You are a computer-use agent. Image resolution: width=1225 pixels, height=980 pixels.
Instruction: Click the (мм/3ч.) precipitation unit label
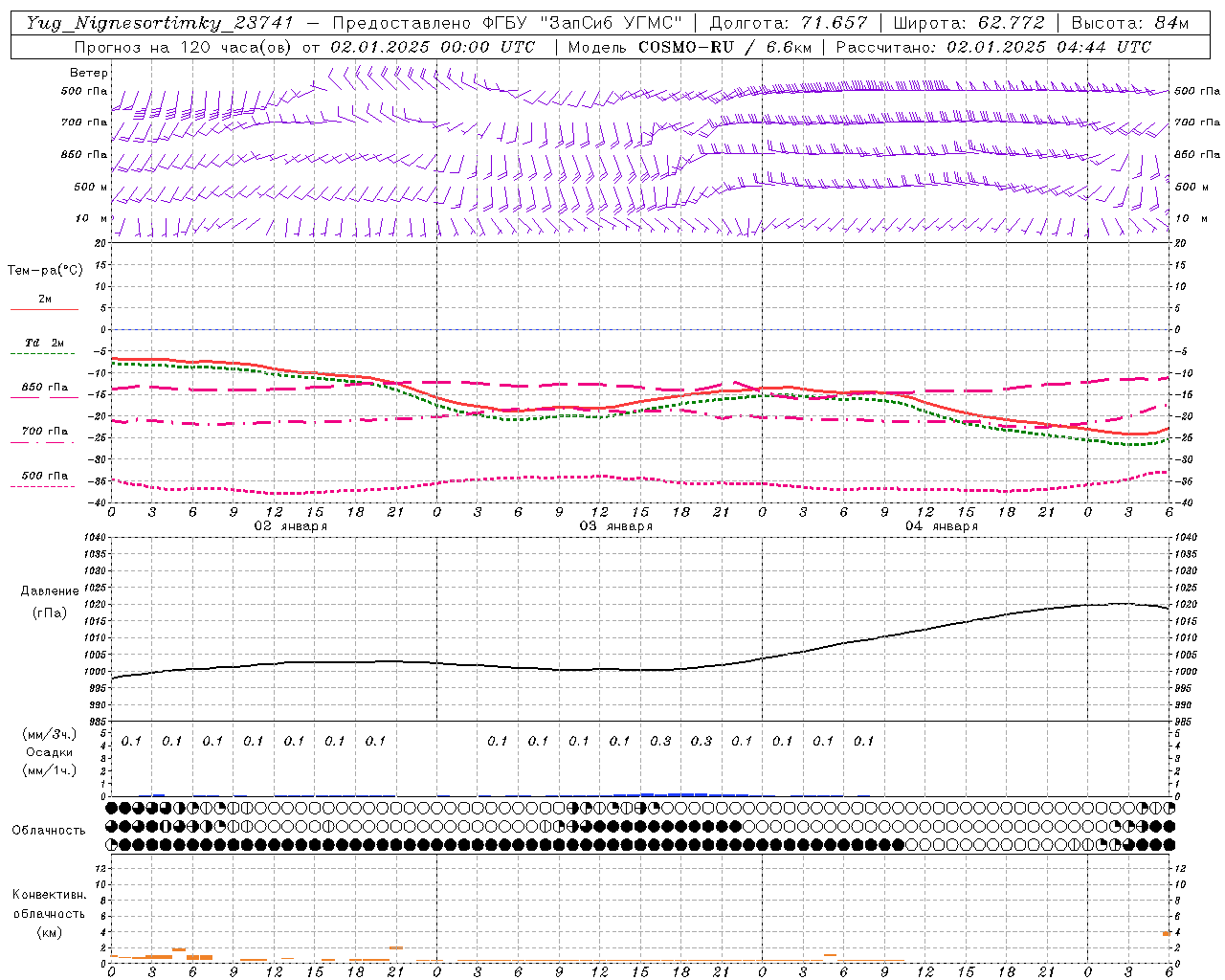point(50,735)
